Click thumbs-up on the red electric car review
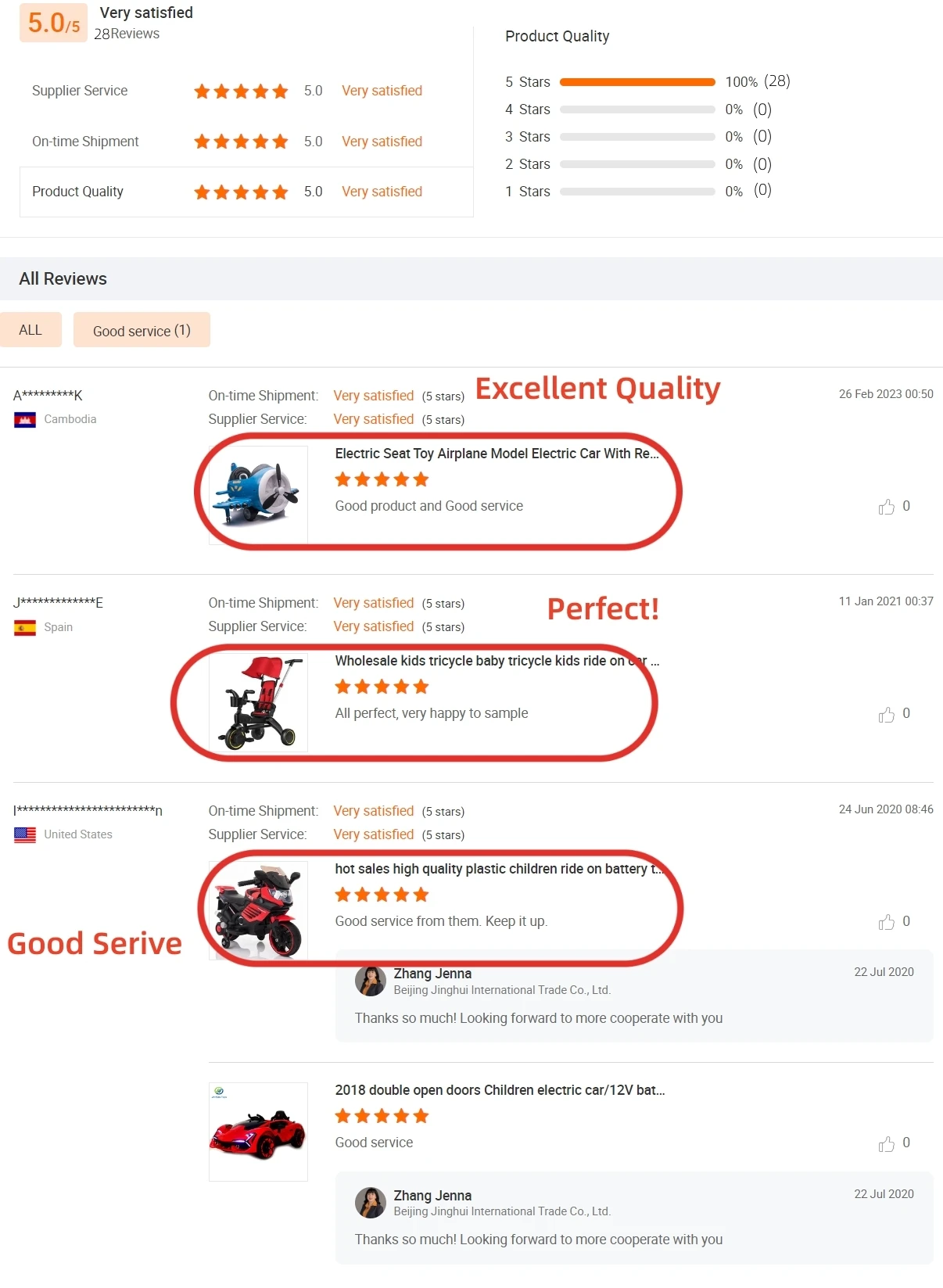 click(886, 1143)
